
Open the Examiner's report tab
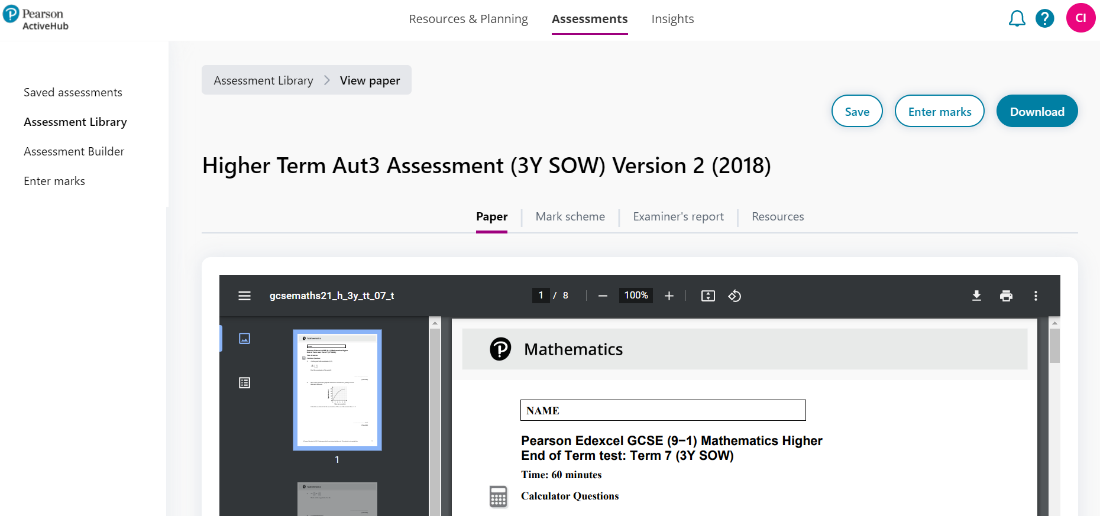tap(678, 217)
